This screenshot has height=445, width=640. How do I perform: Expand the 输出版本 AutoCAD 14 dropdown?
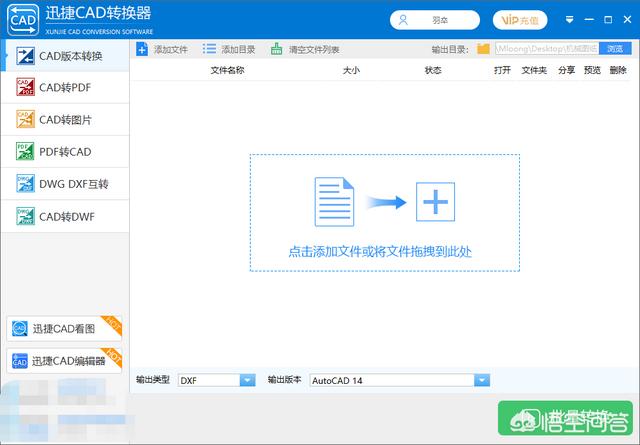481,380
